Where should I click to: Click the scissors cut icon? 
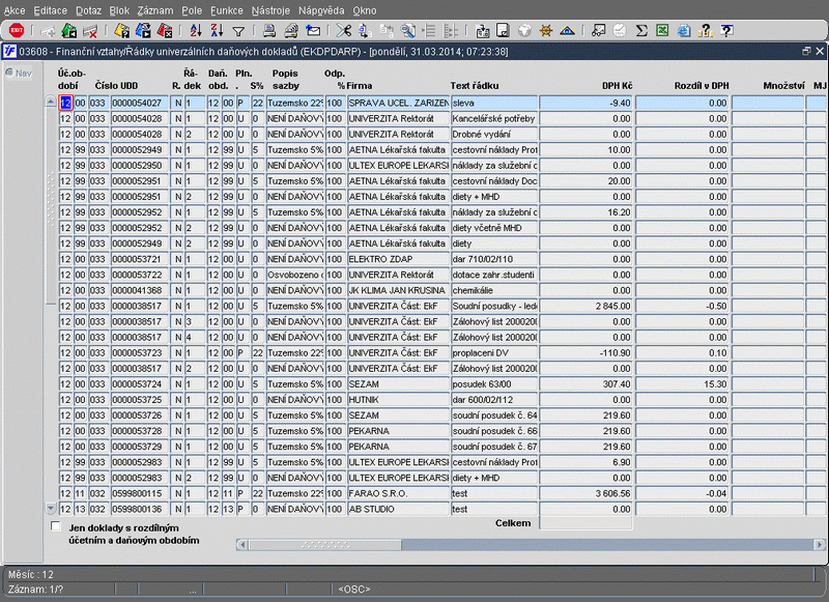point(344,31)
